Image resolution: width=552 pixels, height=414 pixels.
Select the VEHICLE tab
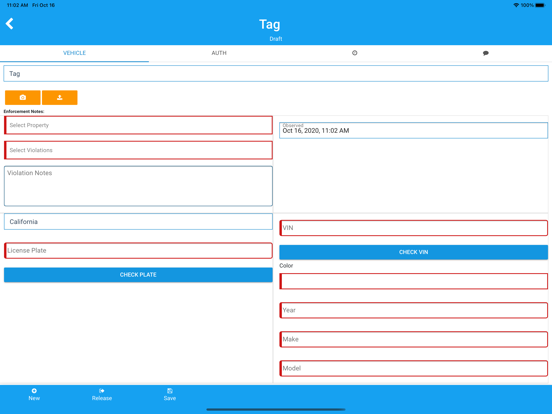pos(74,53)
